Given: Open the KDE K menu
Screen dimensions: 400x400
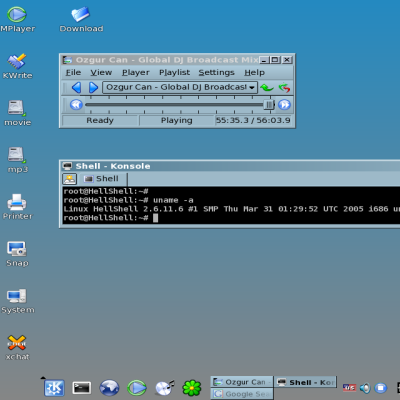Looking at the screenshot, I should point(54,388).
